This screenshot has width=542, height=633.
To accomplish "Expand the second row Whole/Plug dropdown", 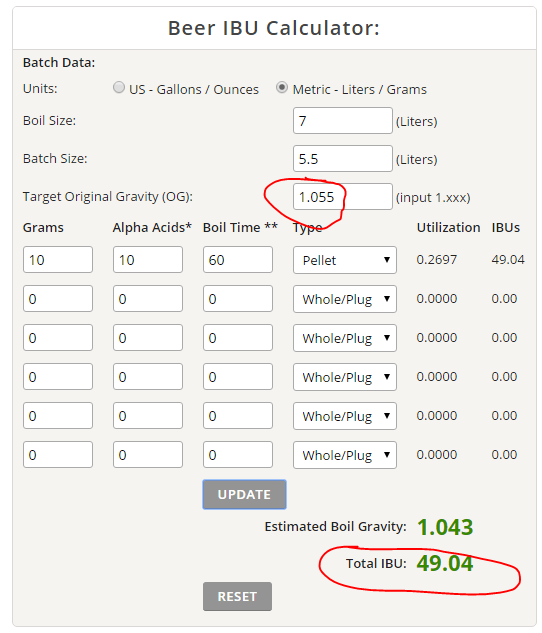I will click(345, 299).
